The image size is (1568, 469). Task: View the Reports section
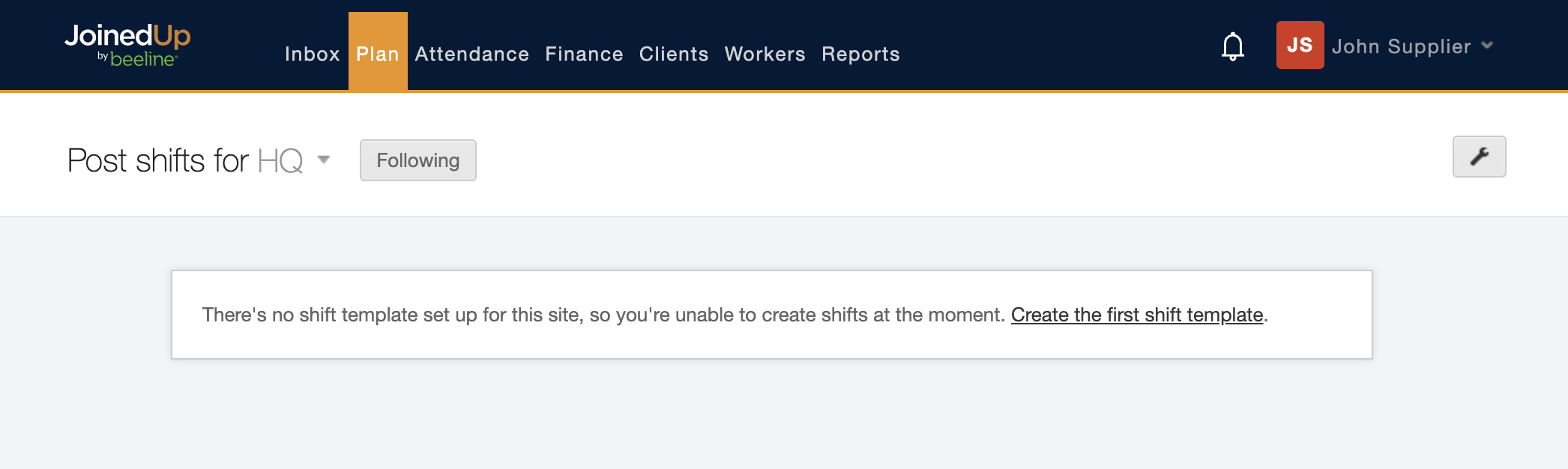pos(860,54)
